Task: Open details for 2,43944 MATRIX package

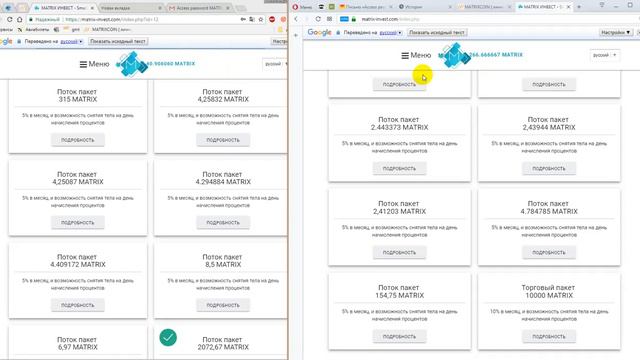Action: 549,169
